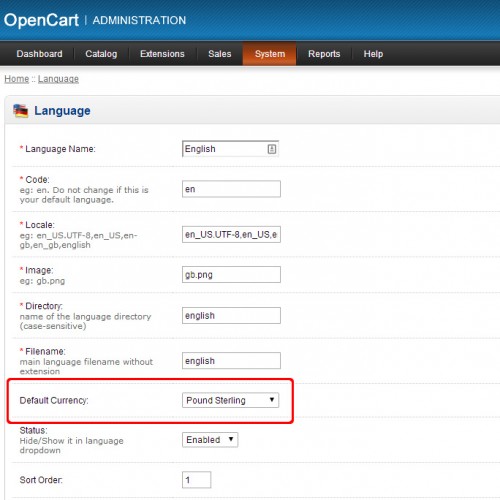Open the Reports menu
The image size is (500, 500).
(324, 54)
